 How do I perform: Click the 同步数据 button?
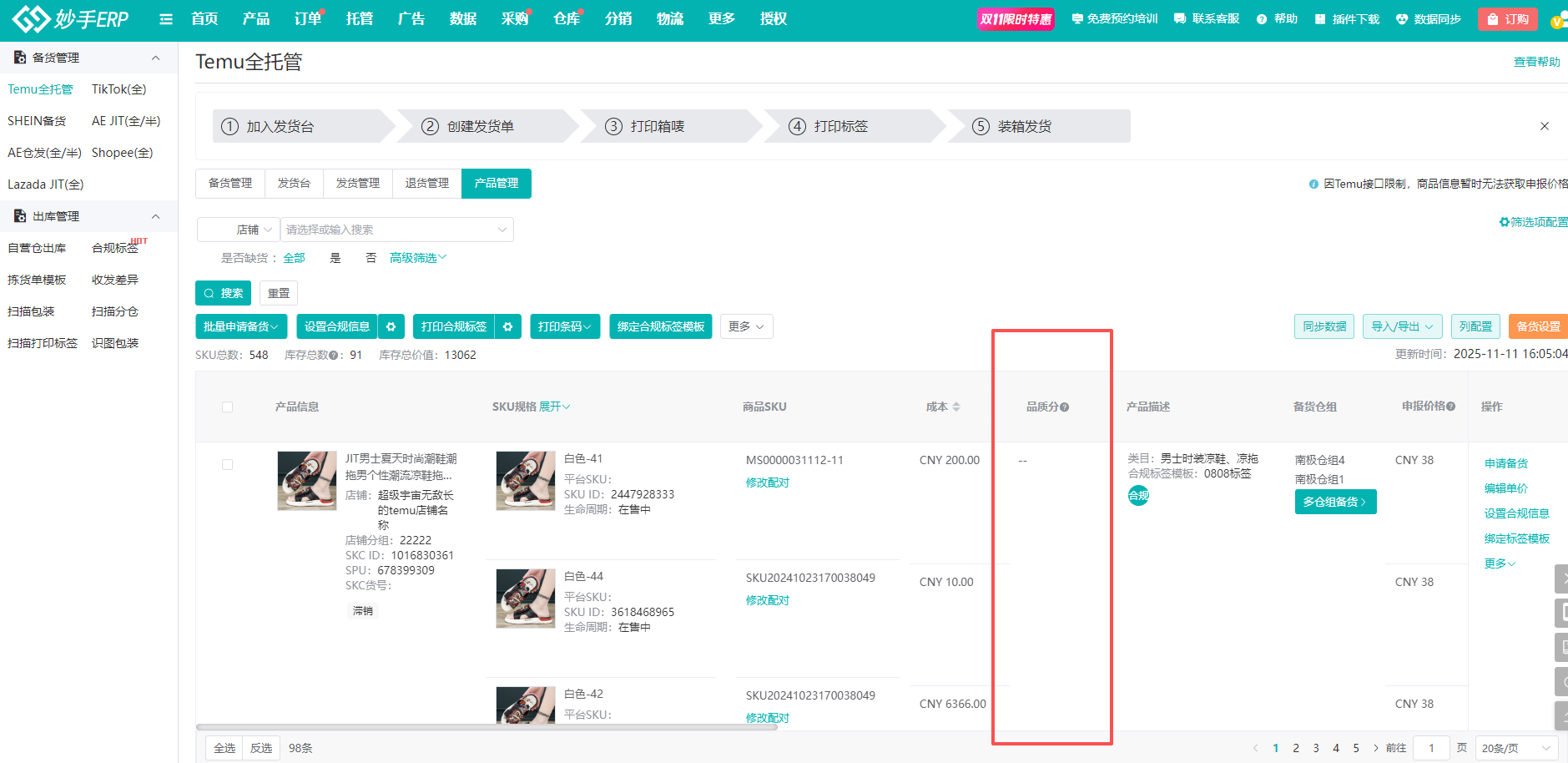point(1324,326)
